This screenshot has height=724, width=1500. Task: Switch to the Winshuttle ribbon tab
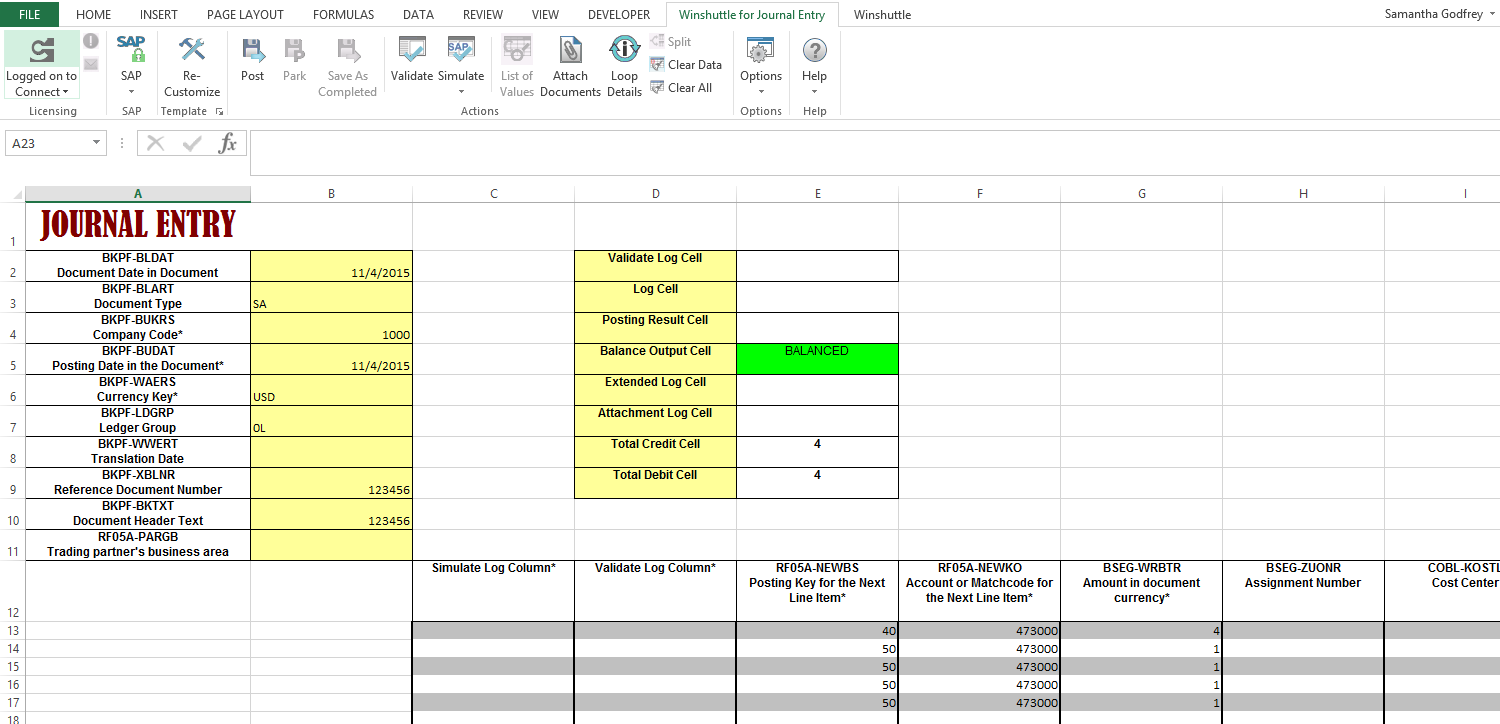click(x=882, y=15)
